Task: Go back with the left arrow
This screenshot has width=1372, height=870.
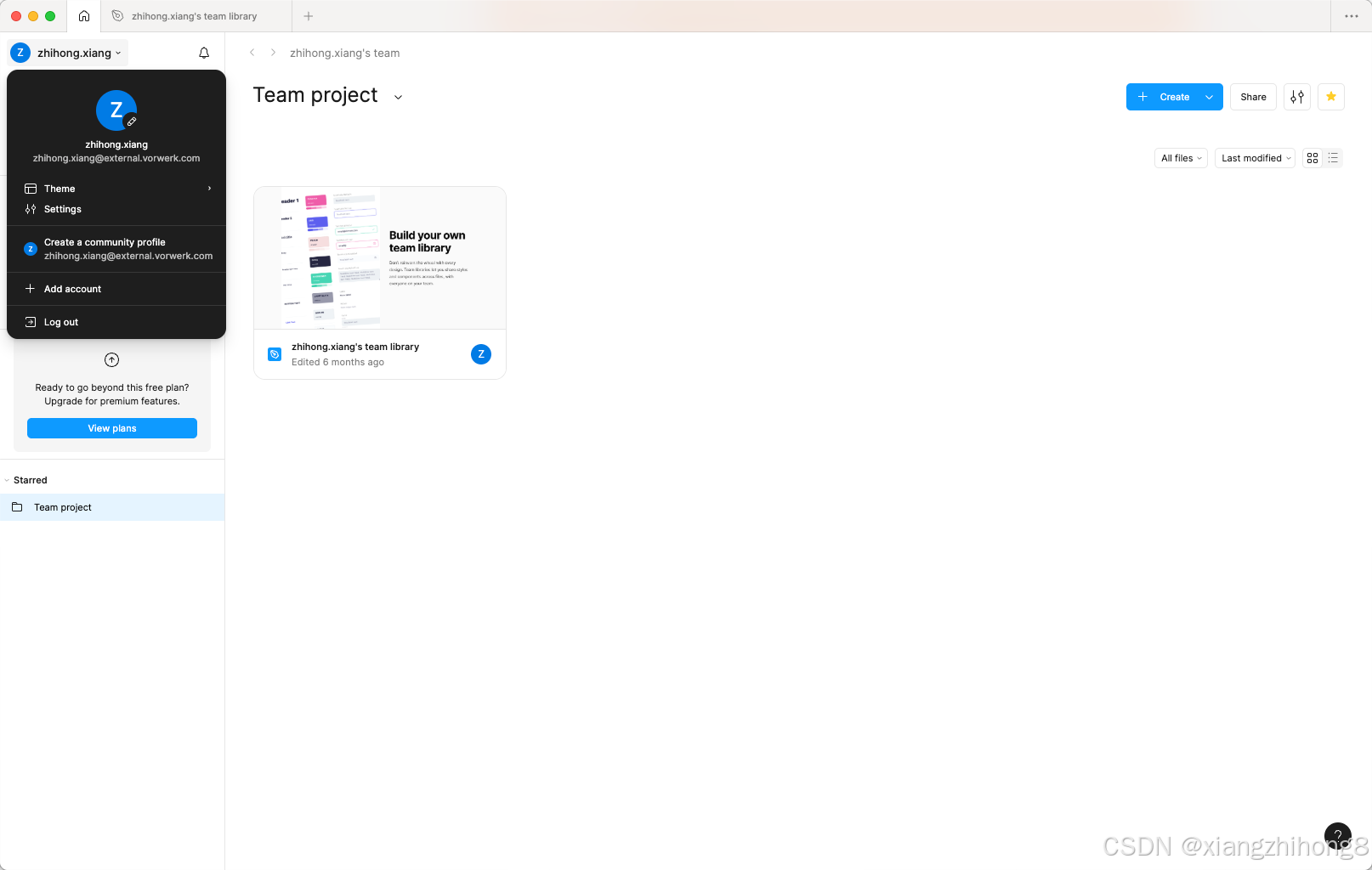Action: pos(252,53)
